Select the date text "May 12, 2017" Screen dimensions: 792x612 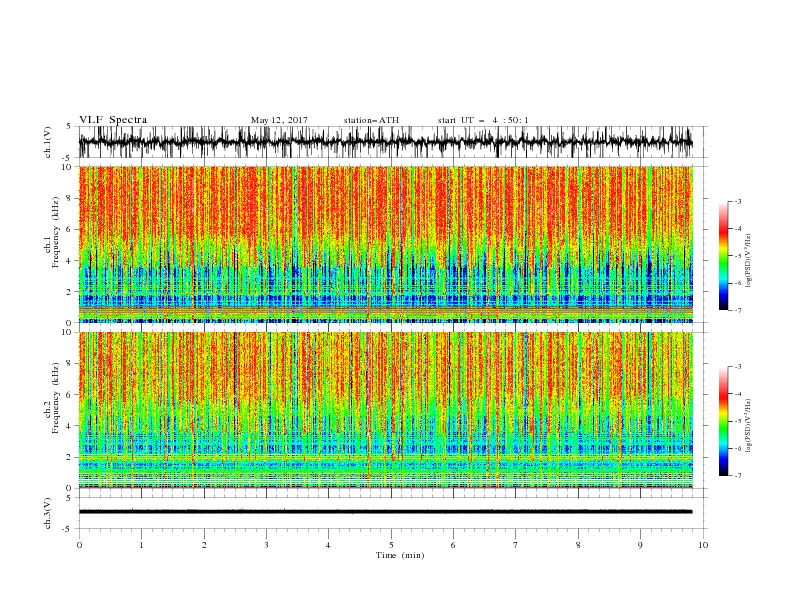click(x=279, y=120)
